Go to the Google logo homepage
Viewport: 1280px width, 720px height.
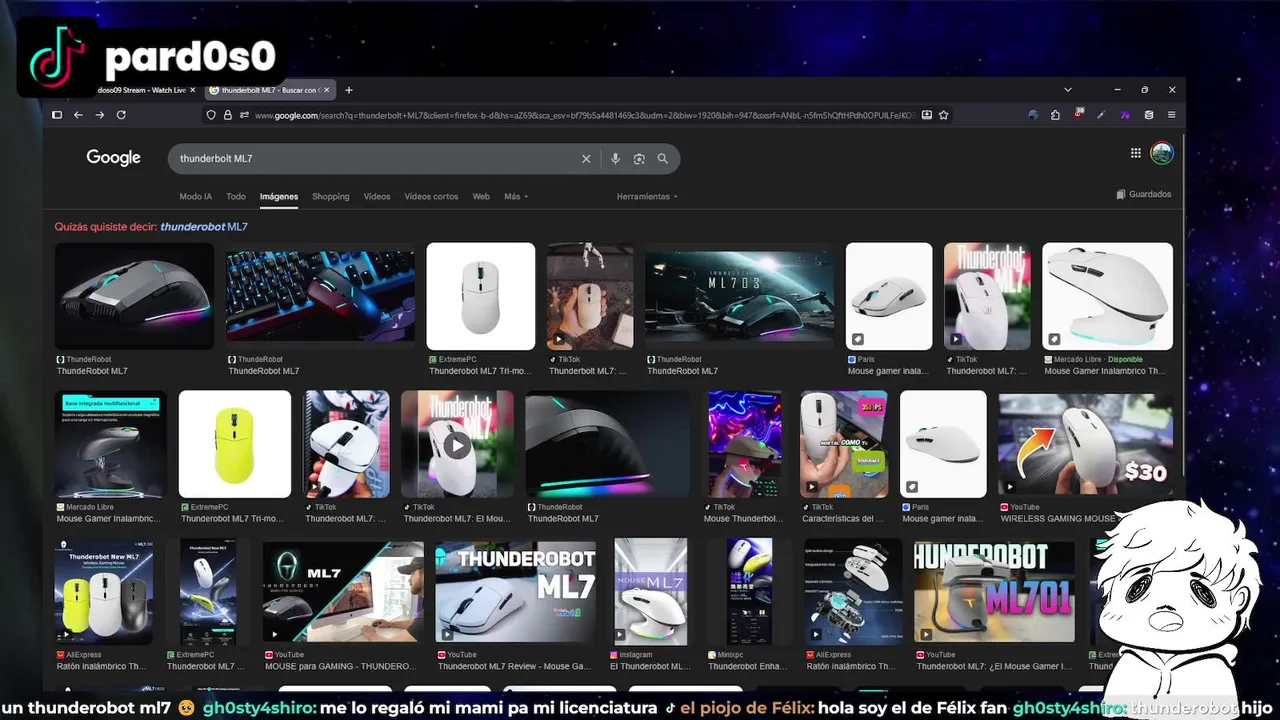[113, 158]
